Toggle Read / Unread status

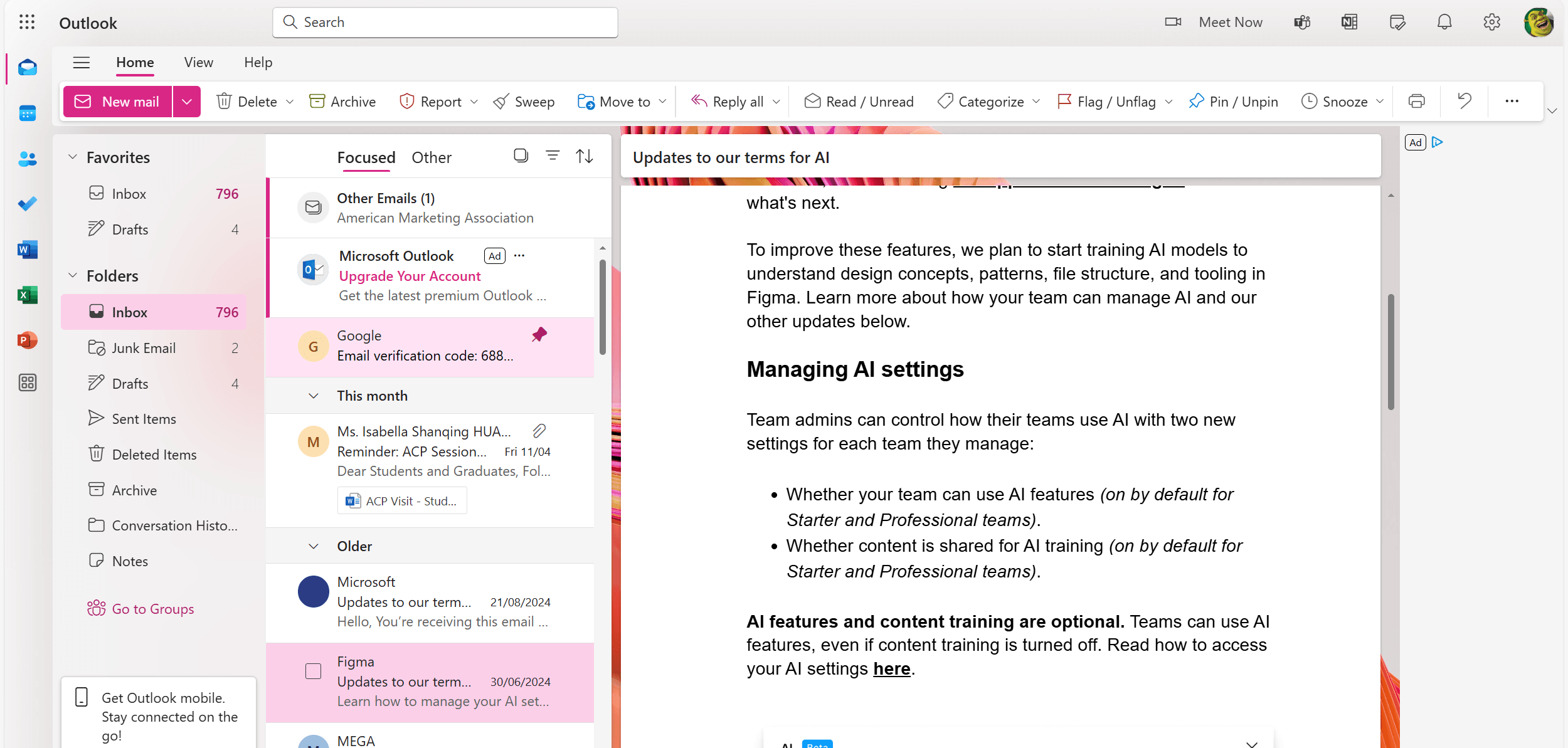(859, 102)
